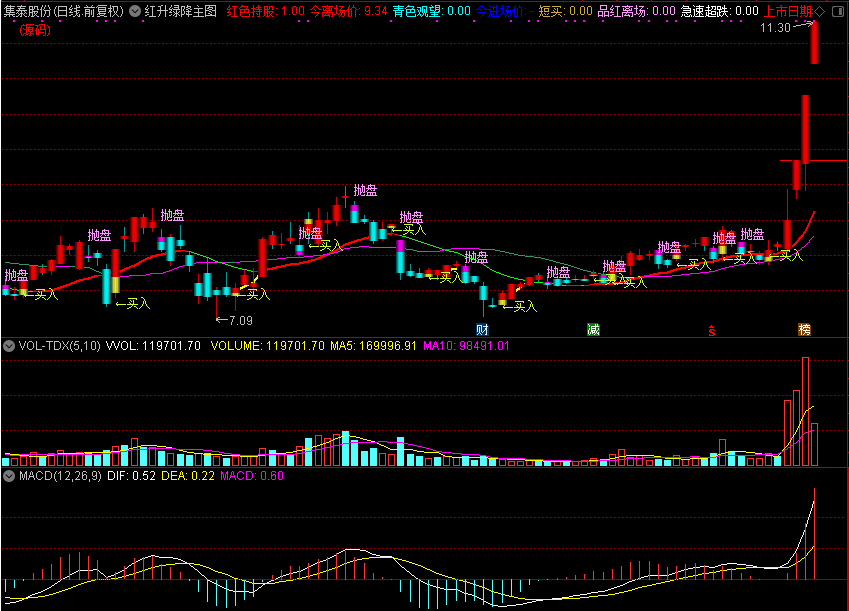Click the 红升绿降主图 indicator name
This screenshot has height=611, width=849.
pyautogui.click(x=180, y=11)
